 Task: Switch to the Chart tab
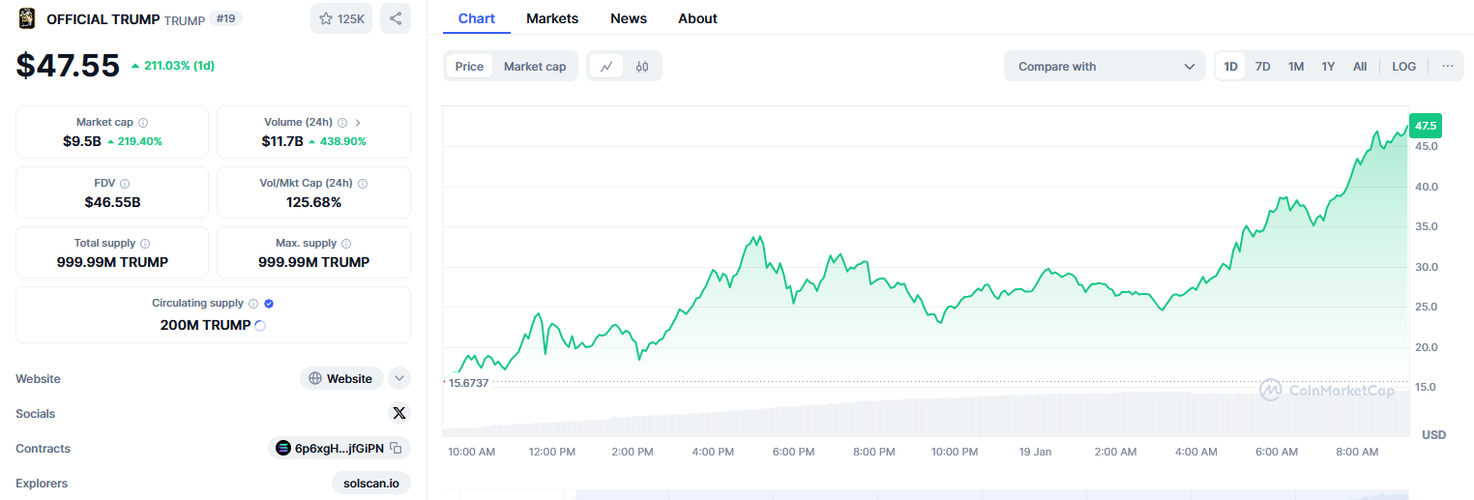tap(477, 18)
